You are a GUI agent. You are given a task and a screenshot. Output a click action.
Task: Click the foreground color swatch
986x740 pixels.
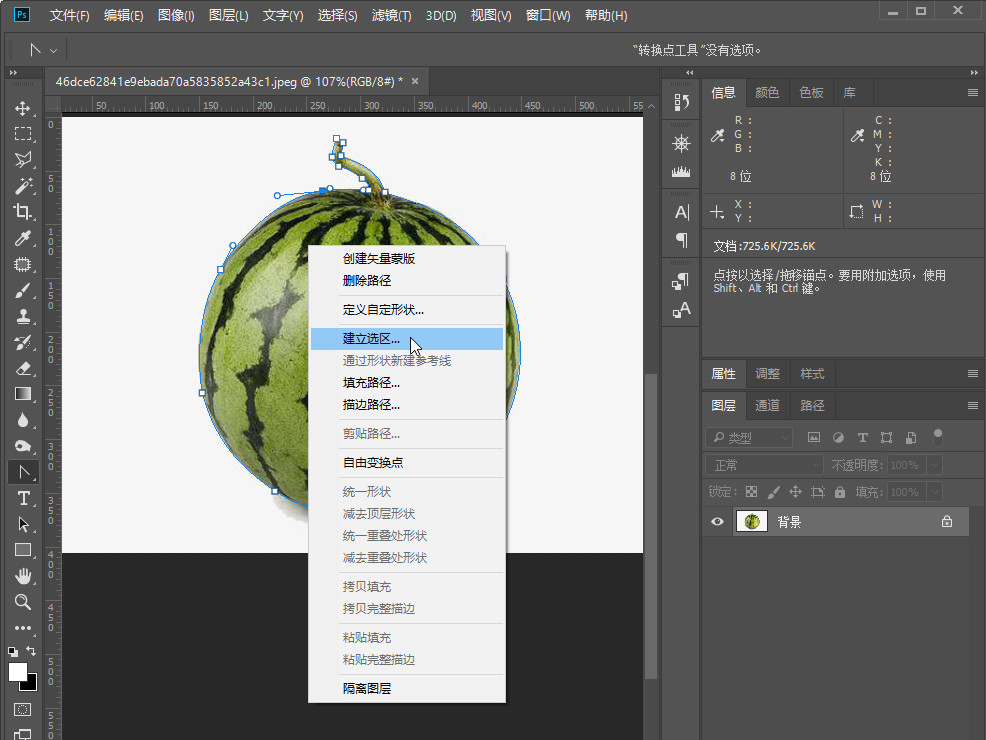(x=18, y=673)
